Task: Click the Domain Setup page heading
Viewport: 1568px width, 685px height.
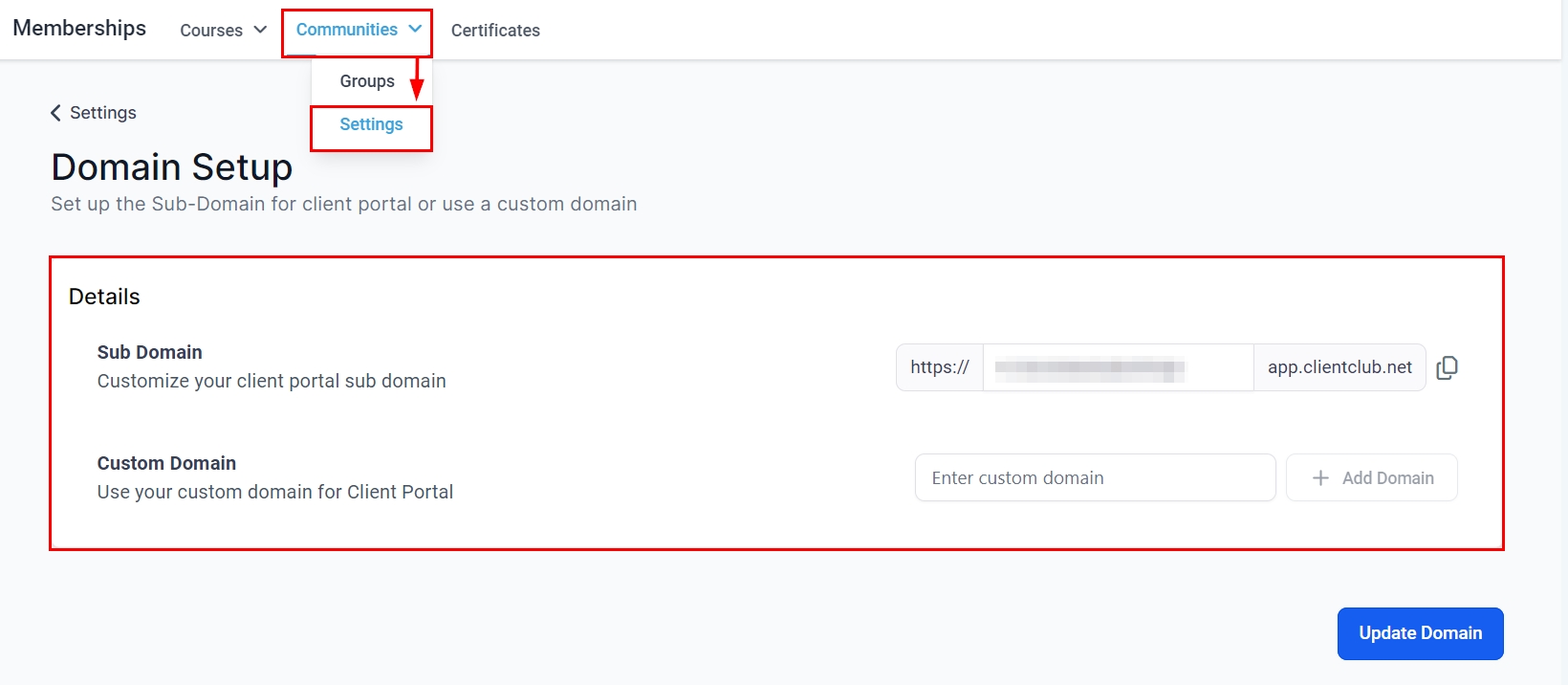Action: pos(172,167)
